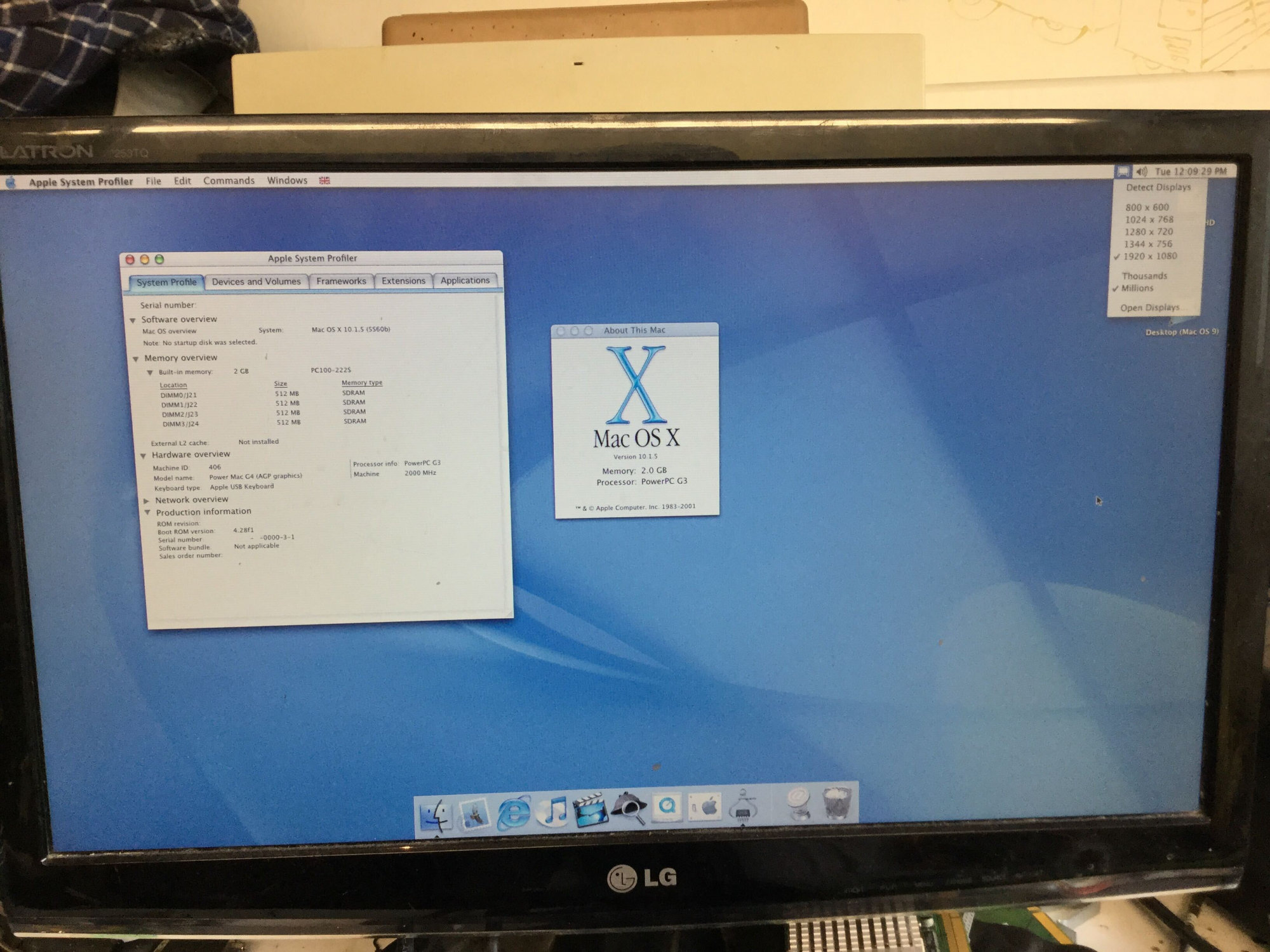Select 1280 x 720 resolution option
The height and width of the screenshot is (952, 1270).
(1149, 232)
